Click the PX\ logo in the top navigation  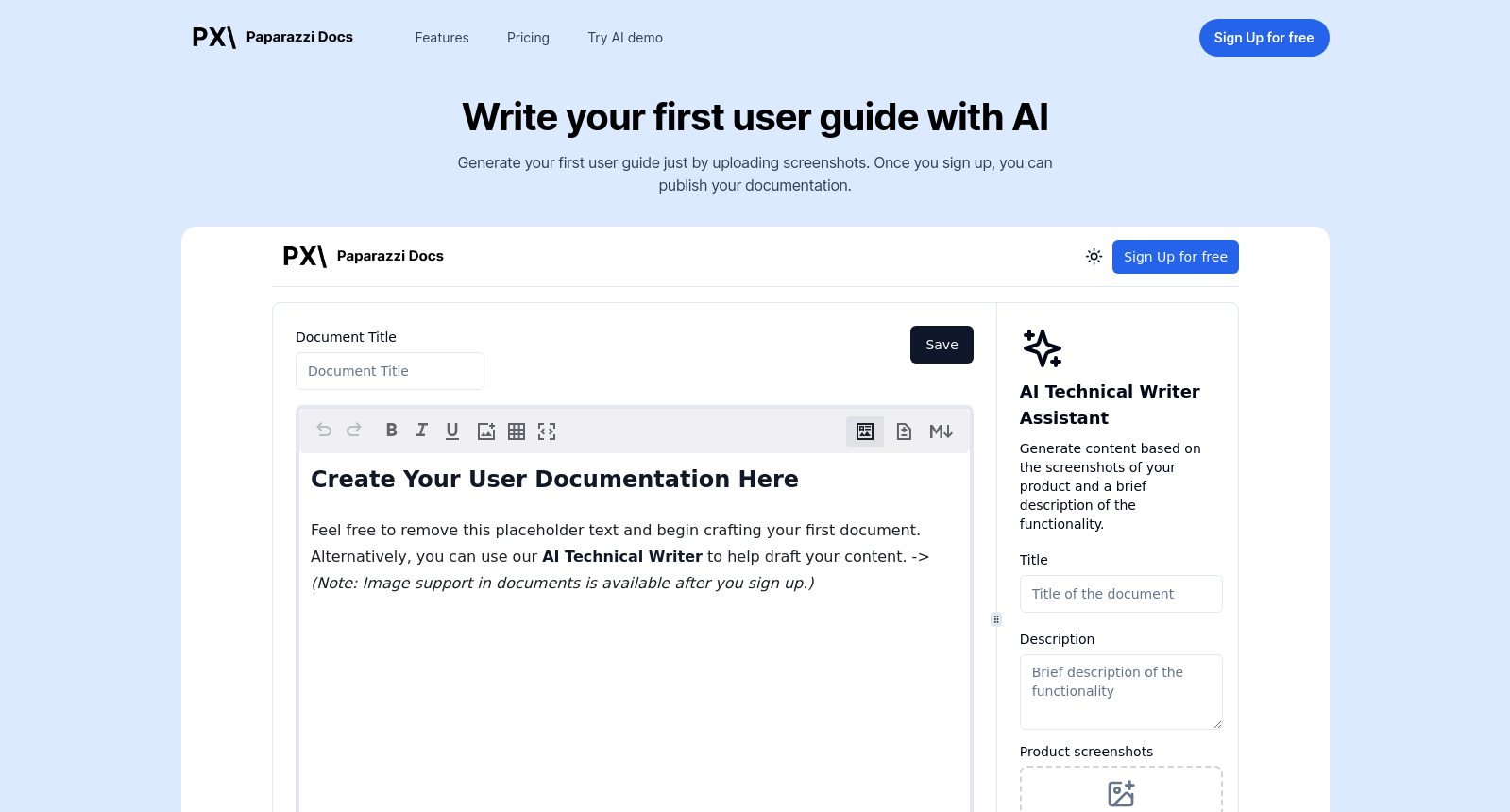[214, 38]
